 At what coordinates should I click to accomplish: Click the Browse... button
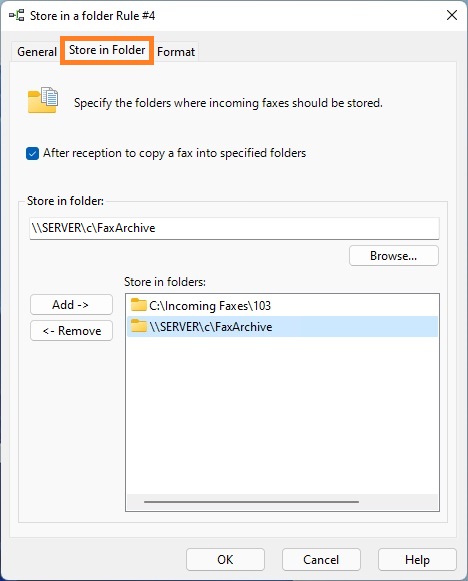click(394, 256)
